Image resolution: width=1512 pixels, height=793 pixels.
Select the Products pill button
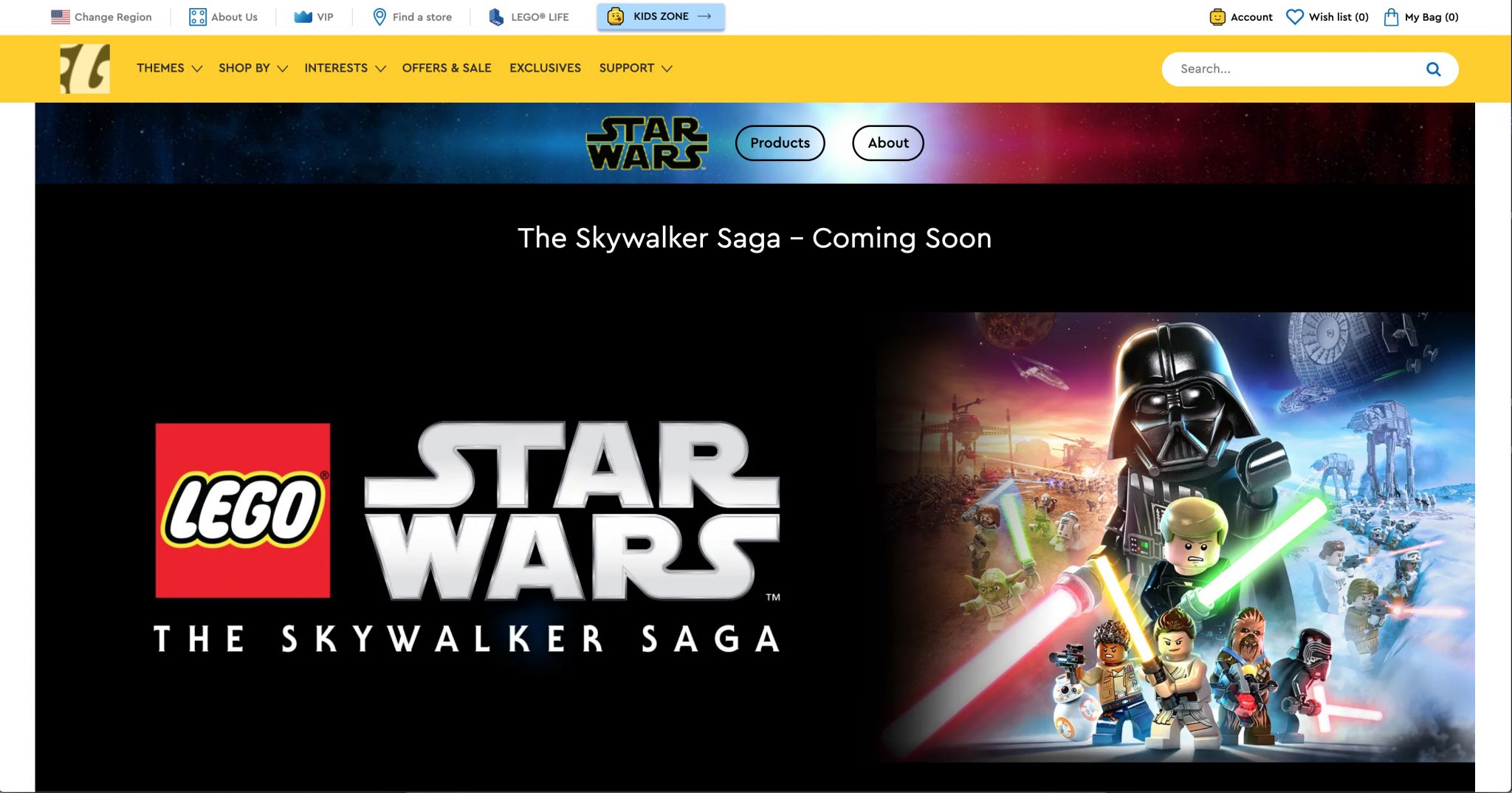pyautogui.click(x=780, y=143)
